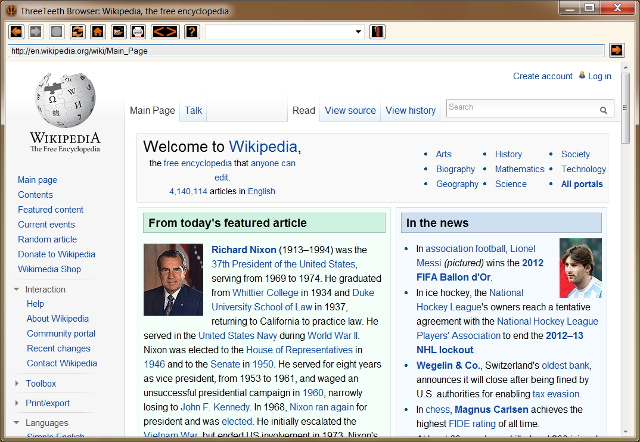
Task: Open the Society portal link
Action: [x=576, y=154]
